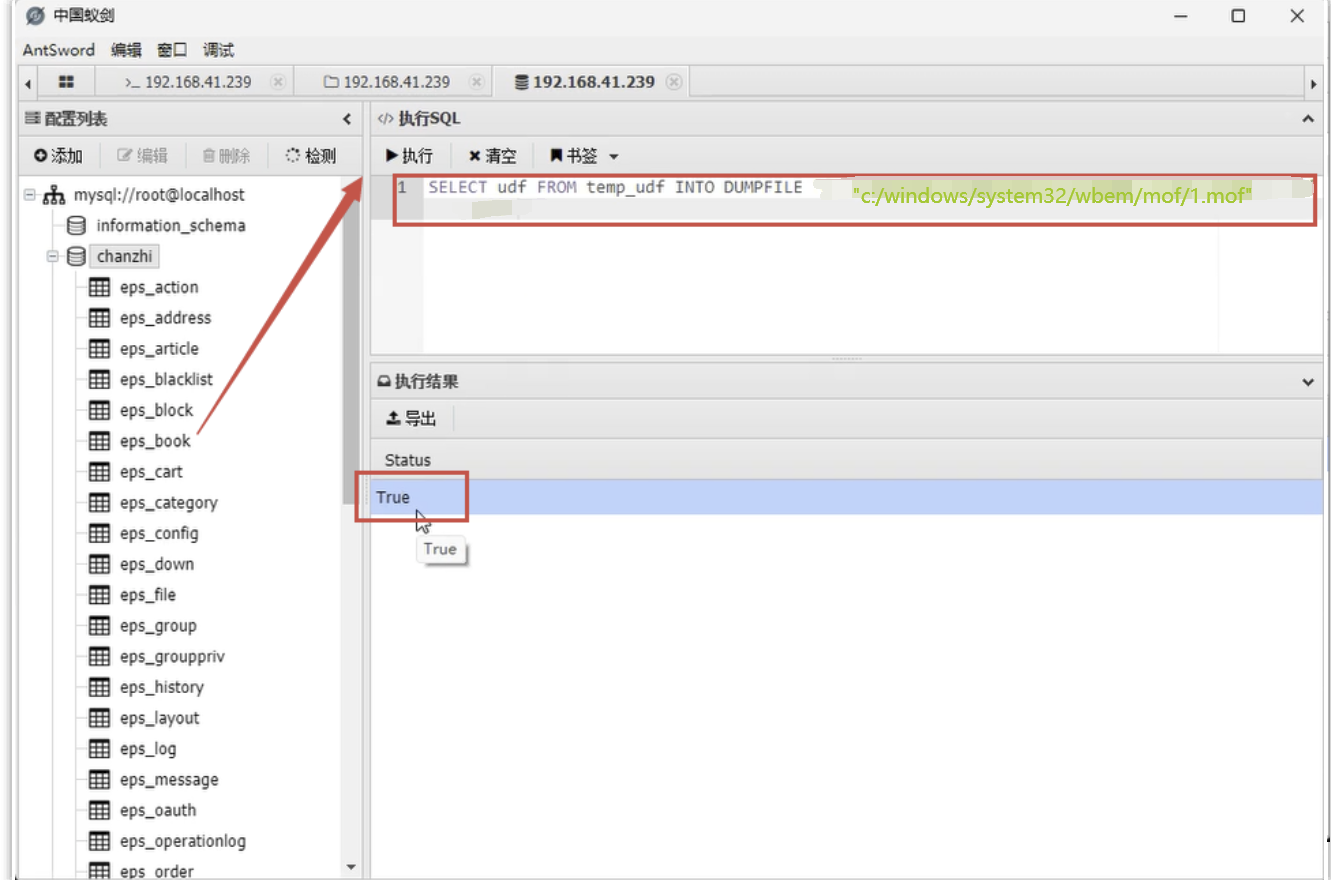The height and width of the screenshot is (880, 1331).
Task: Select the chanzhi database
Action: pyautogui.click(x=125, y=257)
